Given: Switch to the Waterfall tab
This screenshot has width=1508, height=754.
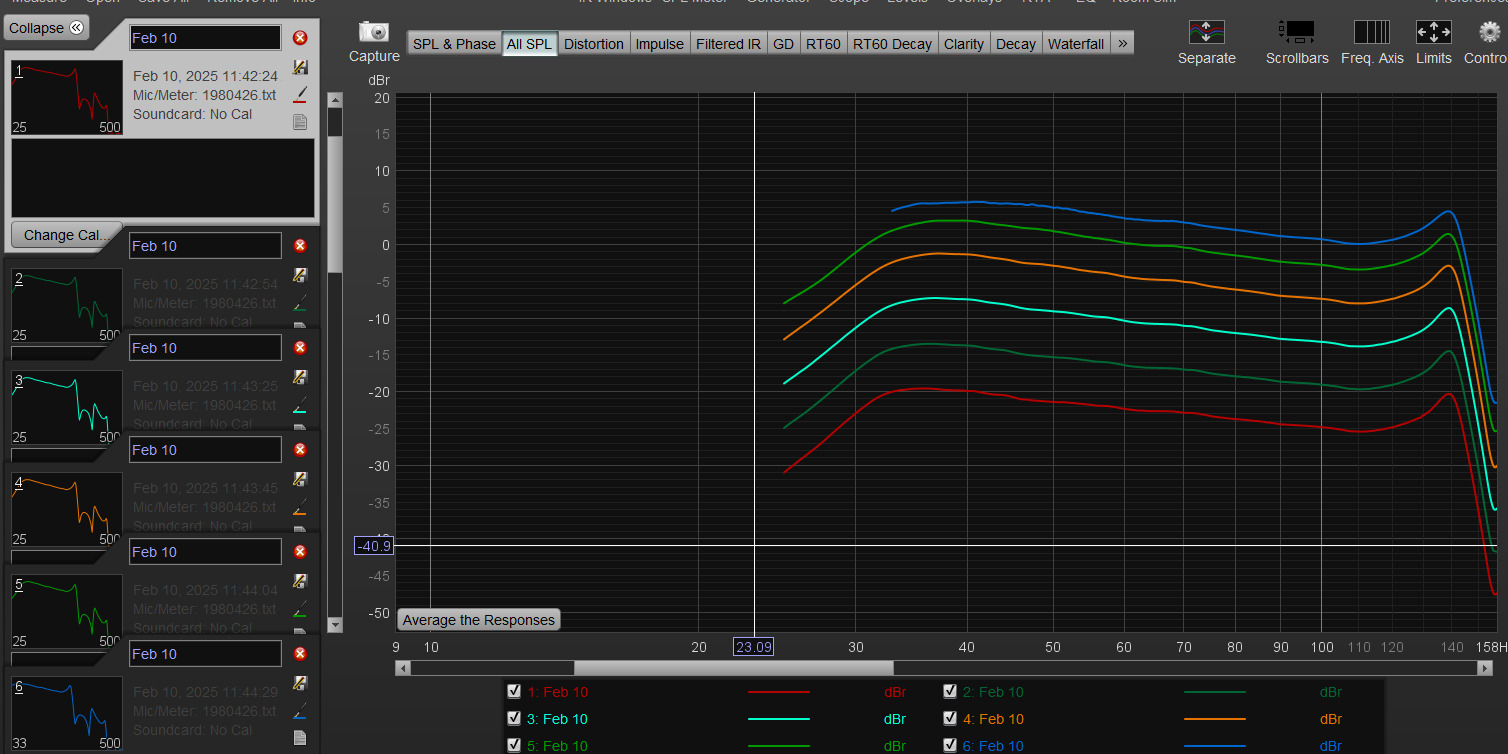Looking at the screenshot, I should pyautogui.click(x=1076, y=43).
